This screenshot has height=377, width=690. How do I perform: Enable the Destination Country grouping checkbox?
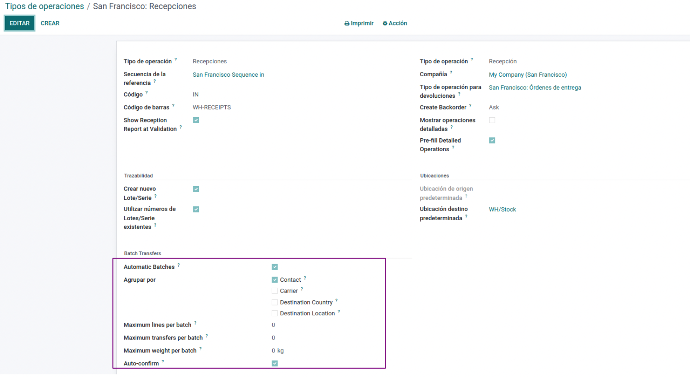tap(275, 302)
